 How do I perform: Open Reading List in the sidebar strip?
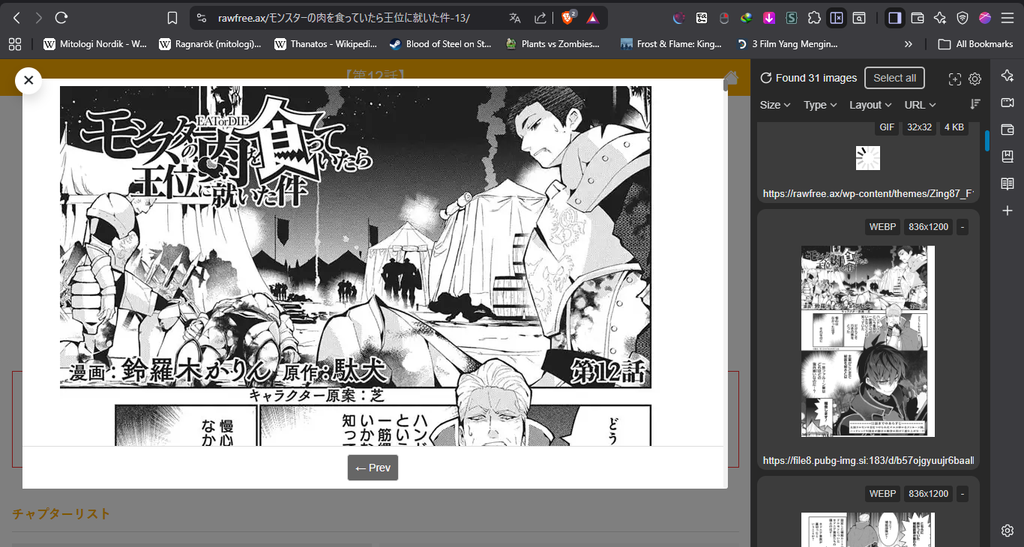pyautogui.click(x=1007, y=184)
